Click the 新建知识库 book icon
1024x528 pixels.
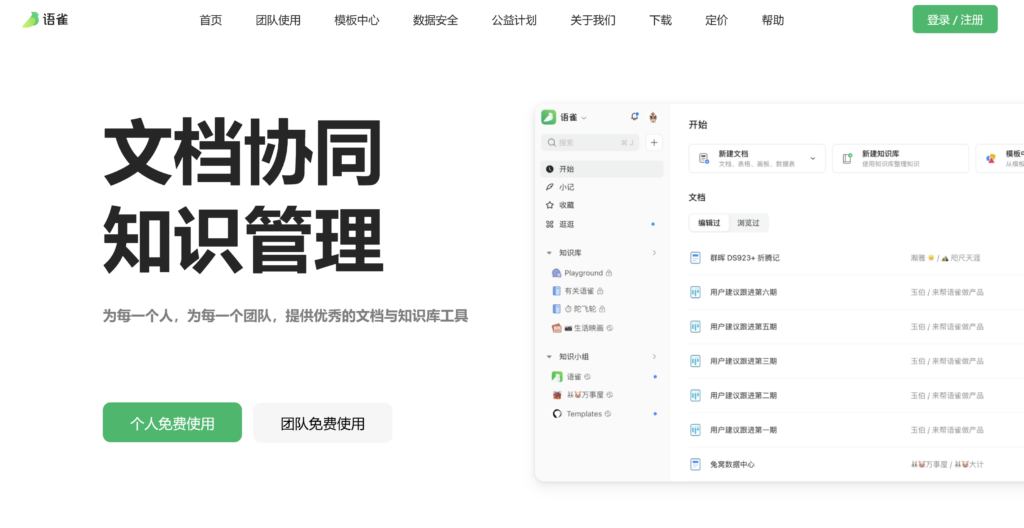[x=848, y=158]
